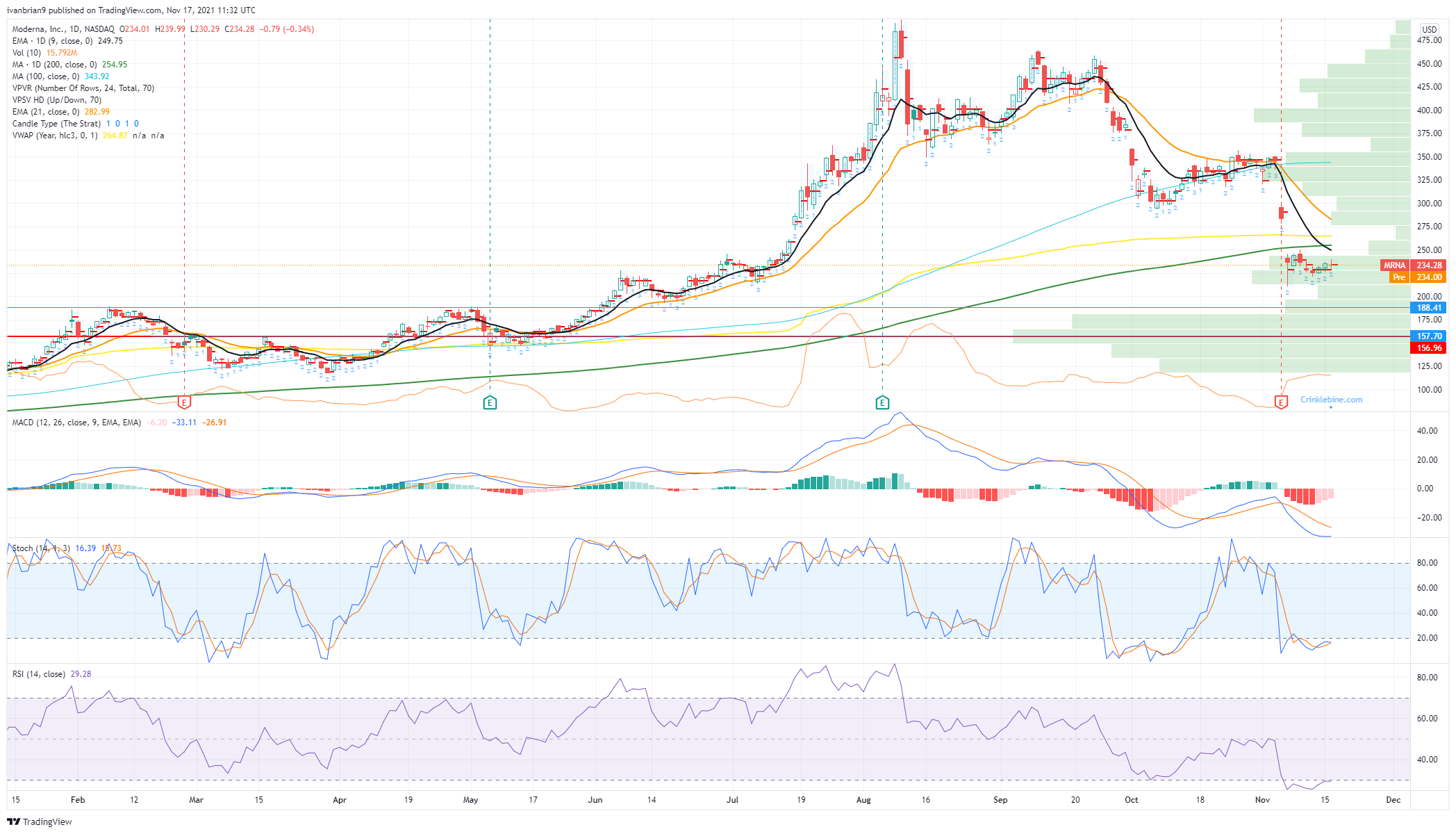
Task: Click the Dec label on time axis
Action: (x=1393, y=800)
